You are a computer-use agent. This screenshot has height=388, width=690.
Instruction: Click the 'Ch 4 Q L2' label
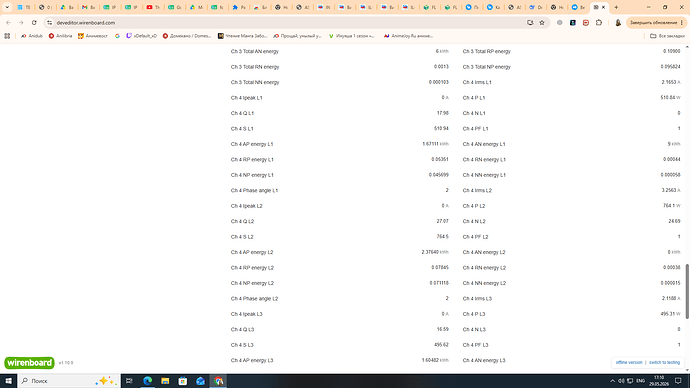[x=242, y=221]
